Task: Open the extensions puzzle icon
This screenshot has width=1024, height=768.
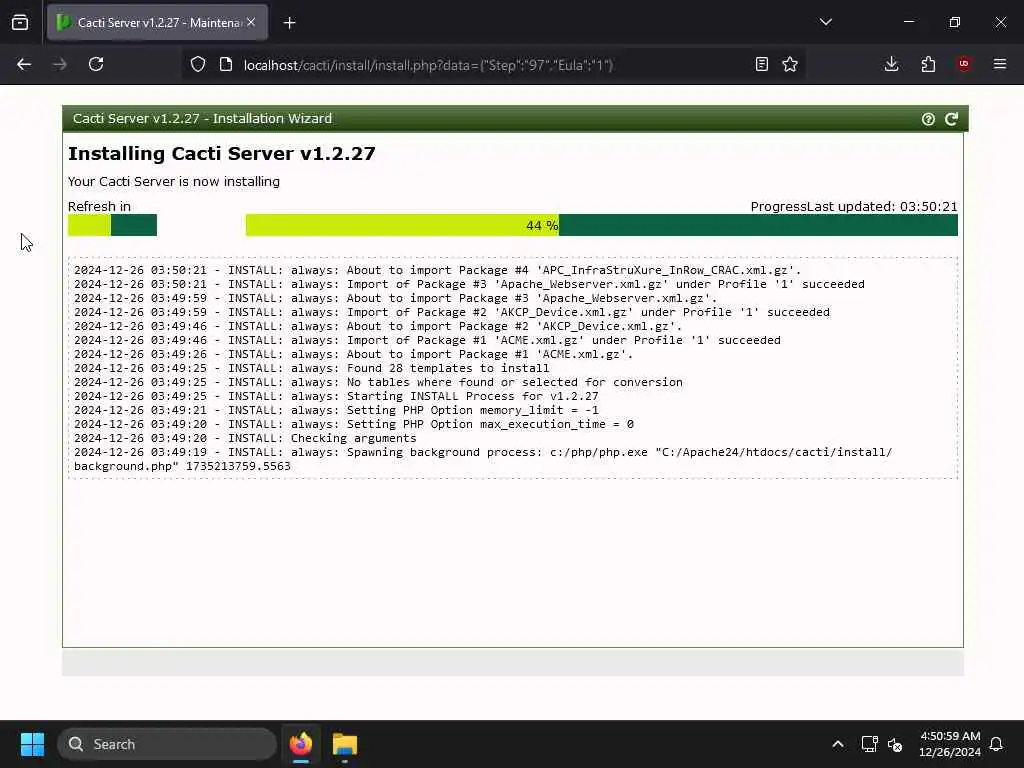Action: tap(928, 64)
